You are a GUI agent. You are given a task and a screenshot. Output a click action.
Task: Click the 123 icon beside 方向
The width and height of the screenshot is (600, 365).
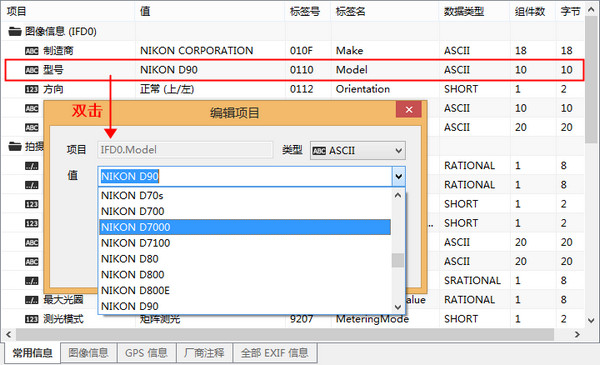[x=31, y=89]
